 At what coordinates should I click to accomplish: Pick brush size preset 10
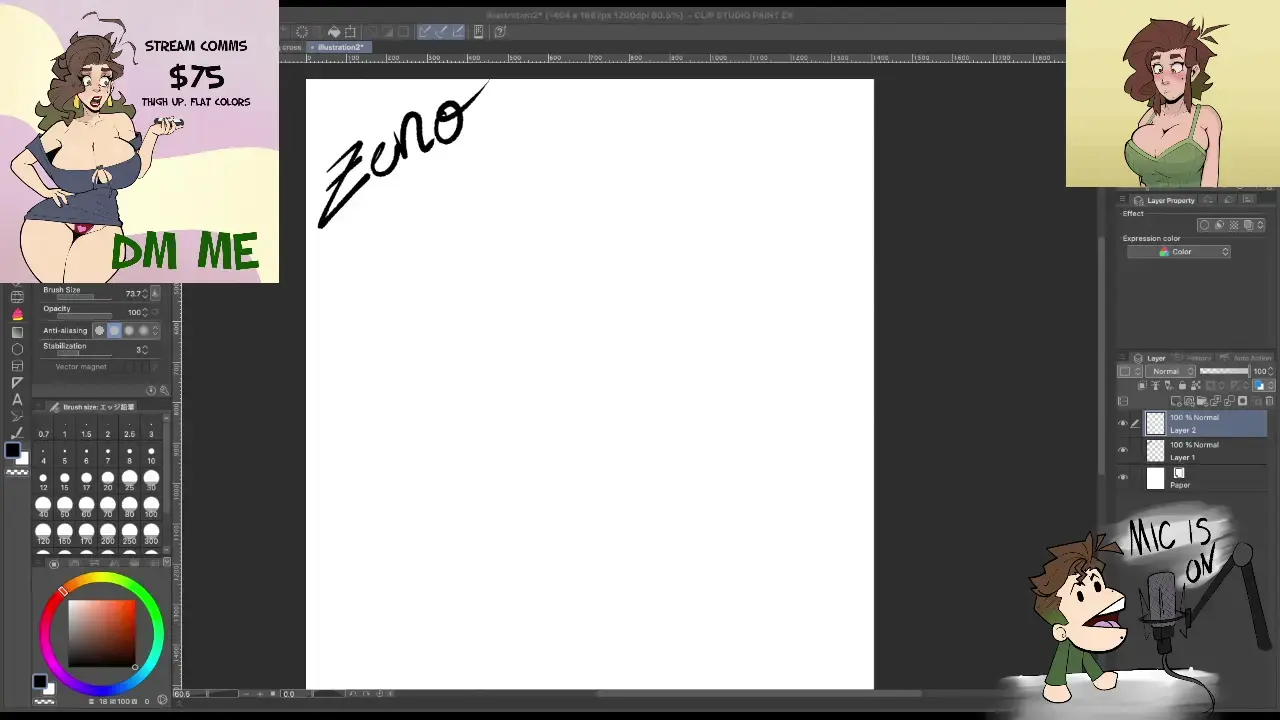[151, 456]
